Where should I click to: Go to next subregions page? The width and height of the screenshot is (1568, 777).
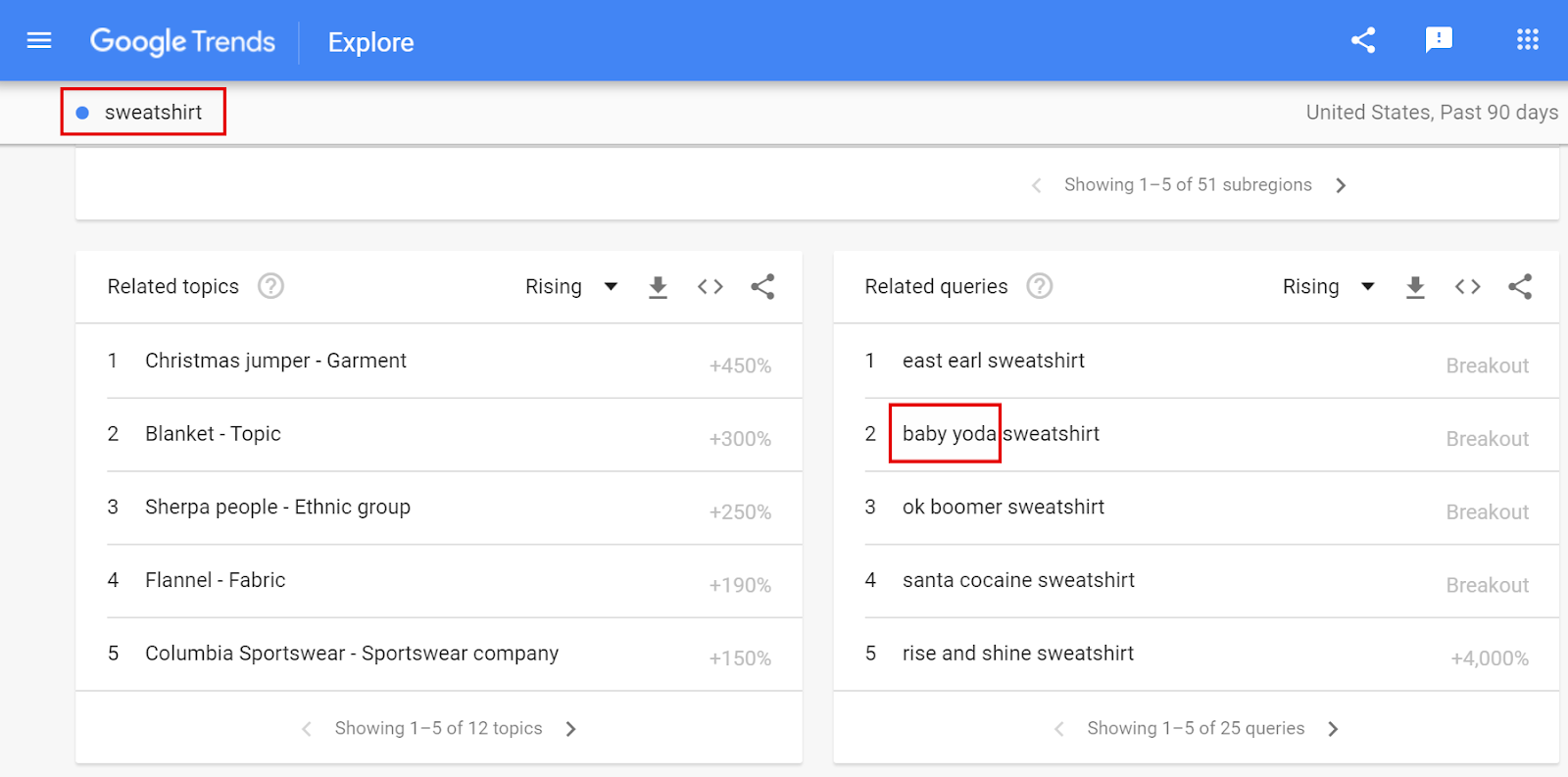click(1341, 185)
